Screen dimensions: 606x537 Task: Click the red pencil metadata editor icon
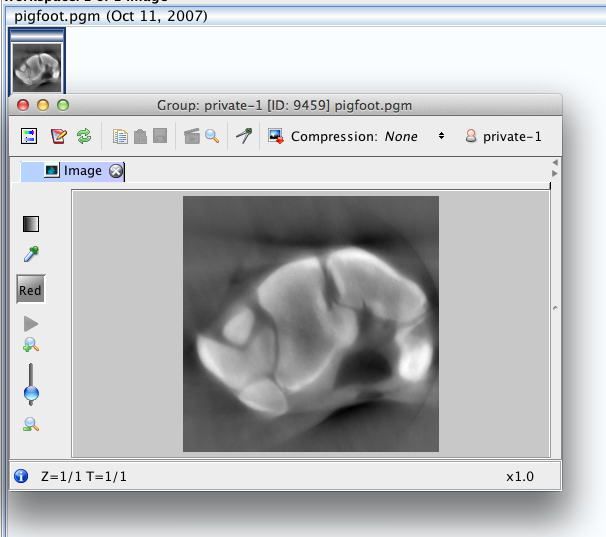[x=59, y=136]
